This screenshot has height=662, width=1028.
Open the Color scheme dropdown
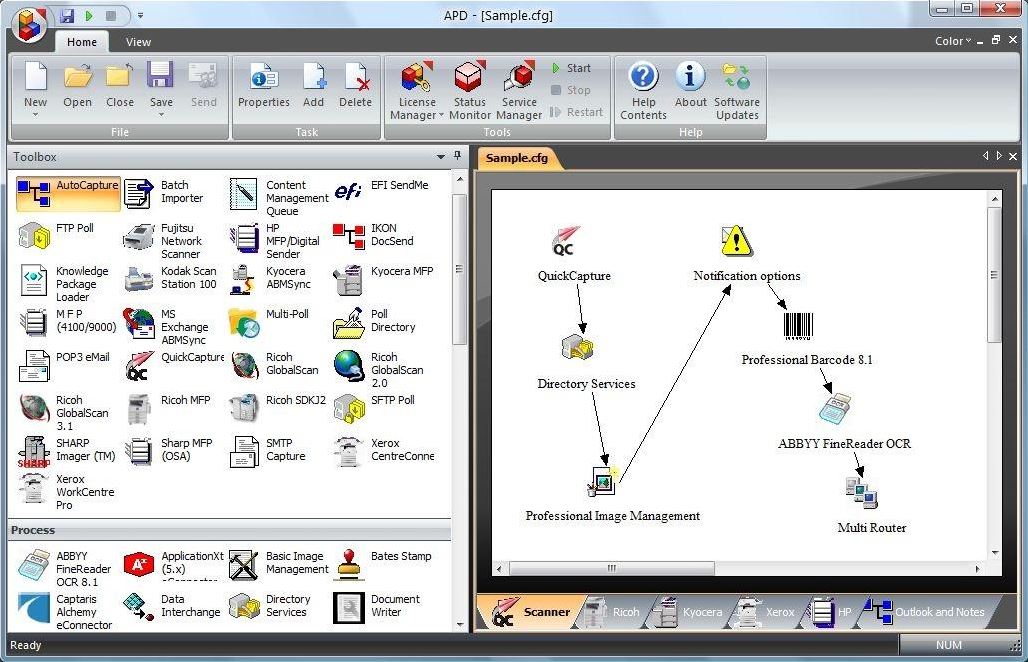coord(953,41)
